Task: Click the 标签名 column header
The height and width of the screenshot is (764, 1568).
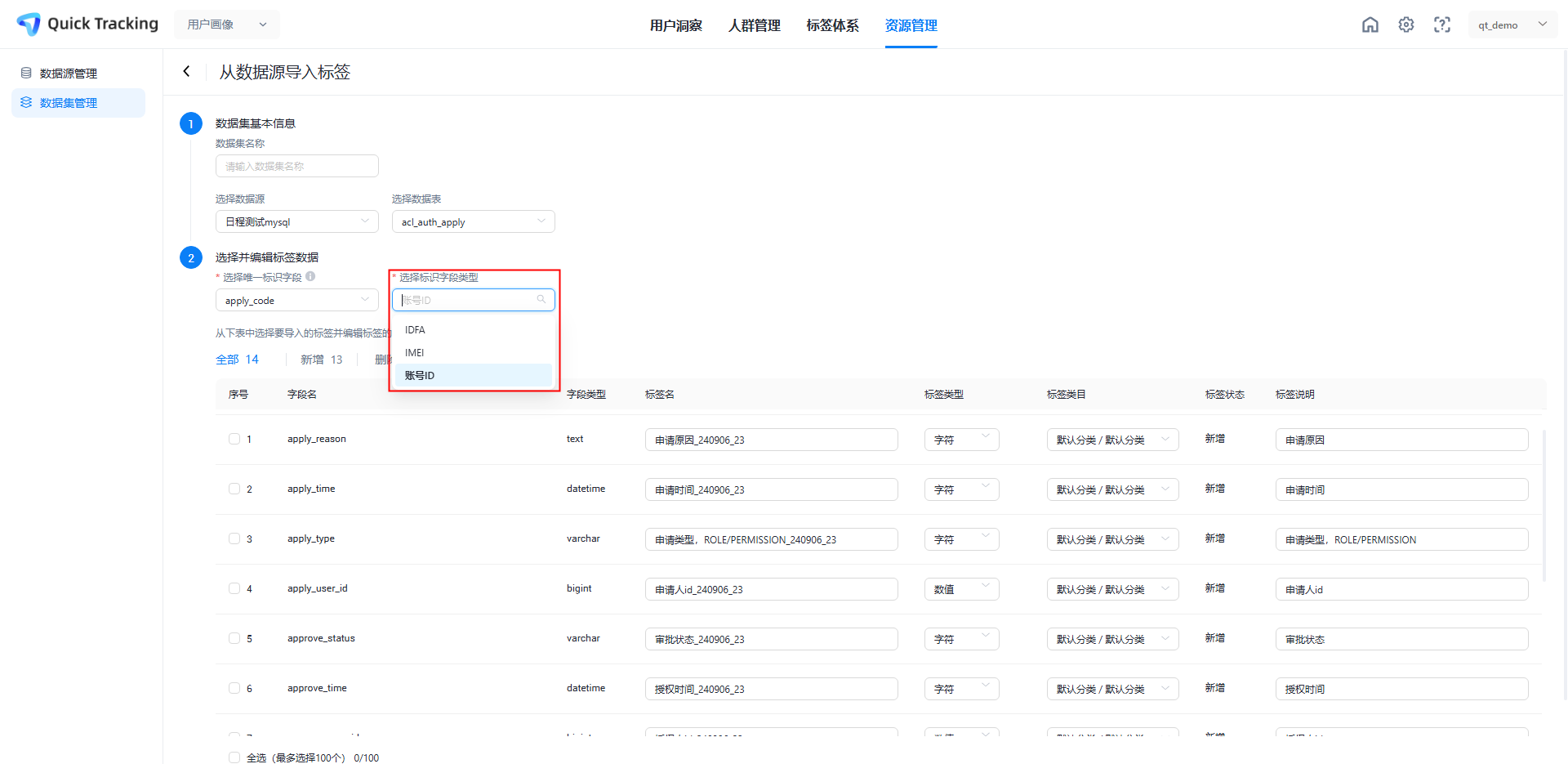Action: coord(660,395)
